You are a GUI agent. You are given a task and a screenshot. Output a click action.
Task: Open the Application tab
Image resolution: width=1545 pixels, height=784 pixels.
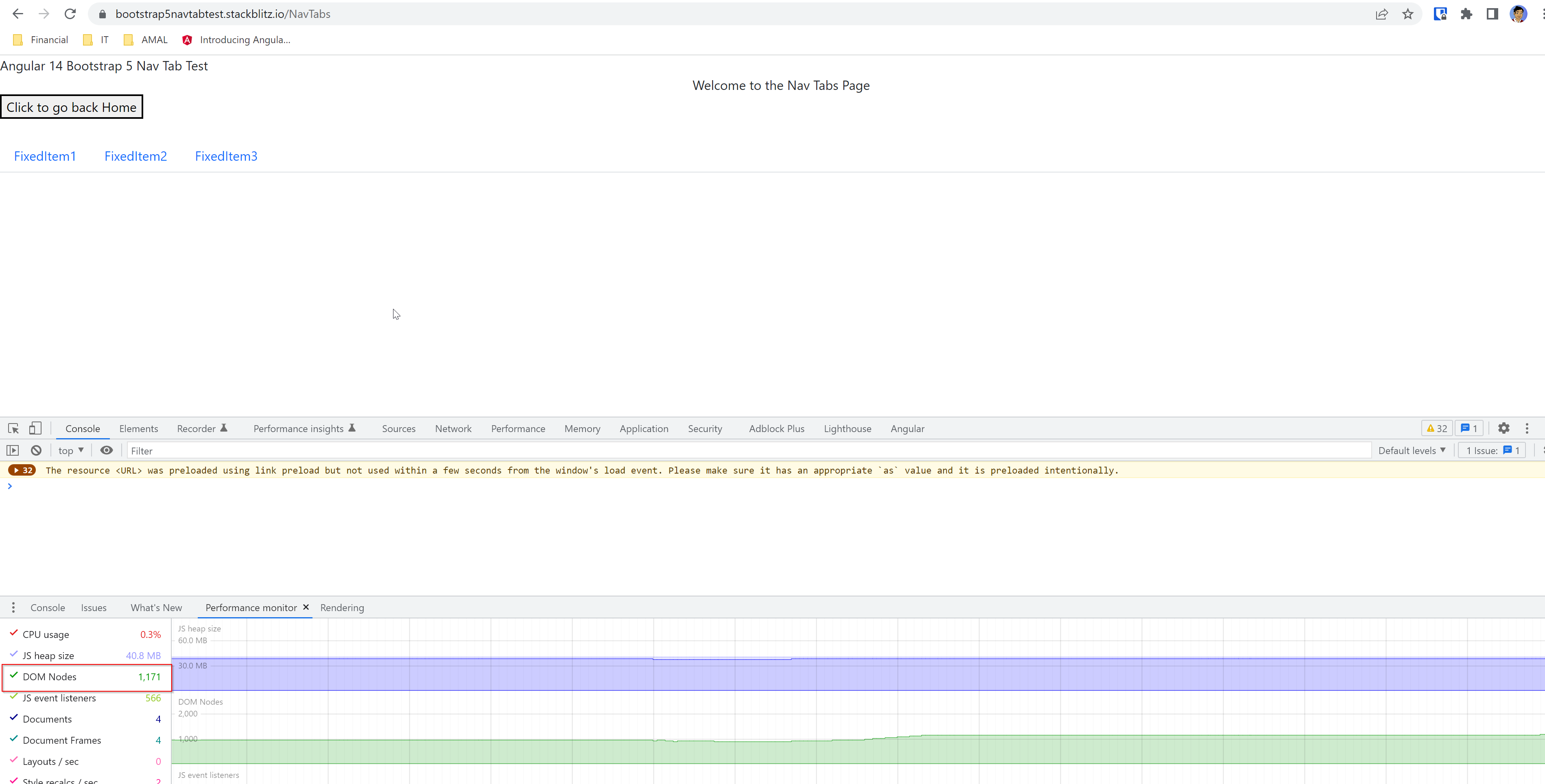(x=644, y=428)
